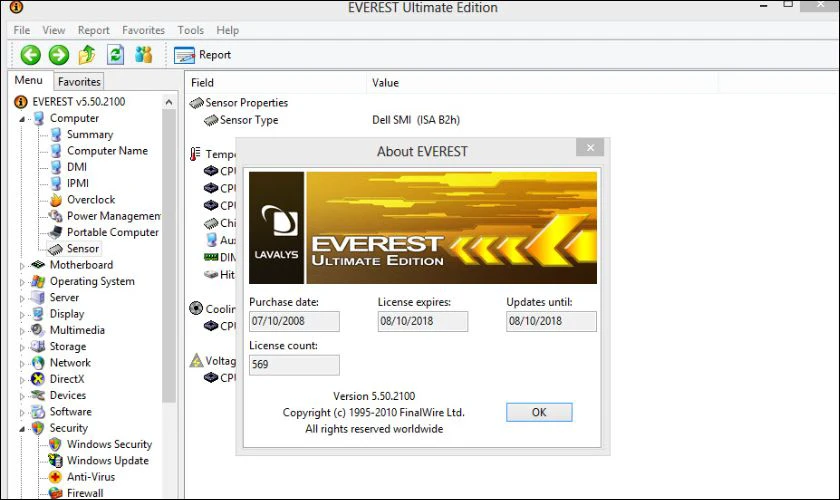The width and height of the screenshot is (840, 500).
Task: Select EVEREST v5.50.2100 root node
Action: [x=78, y=102]
